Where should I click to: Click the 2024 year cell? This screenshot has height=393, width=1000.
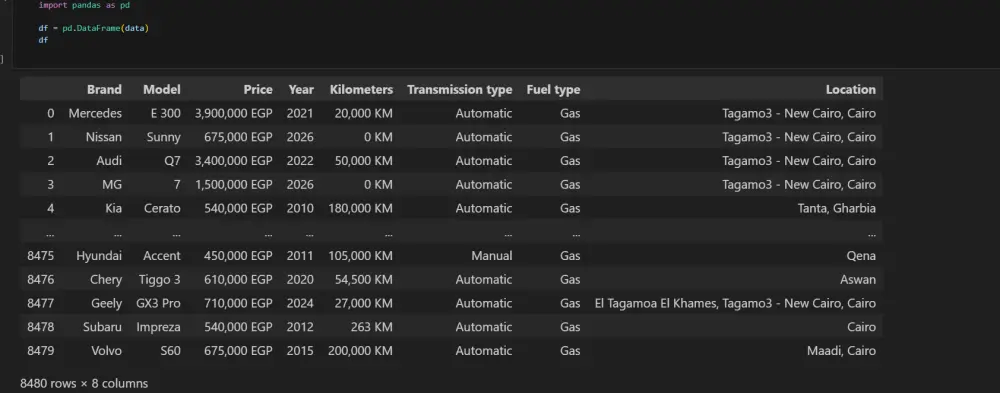[300, 303]
